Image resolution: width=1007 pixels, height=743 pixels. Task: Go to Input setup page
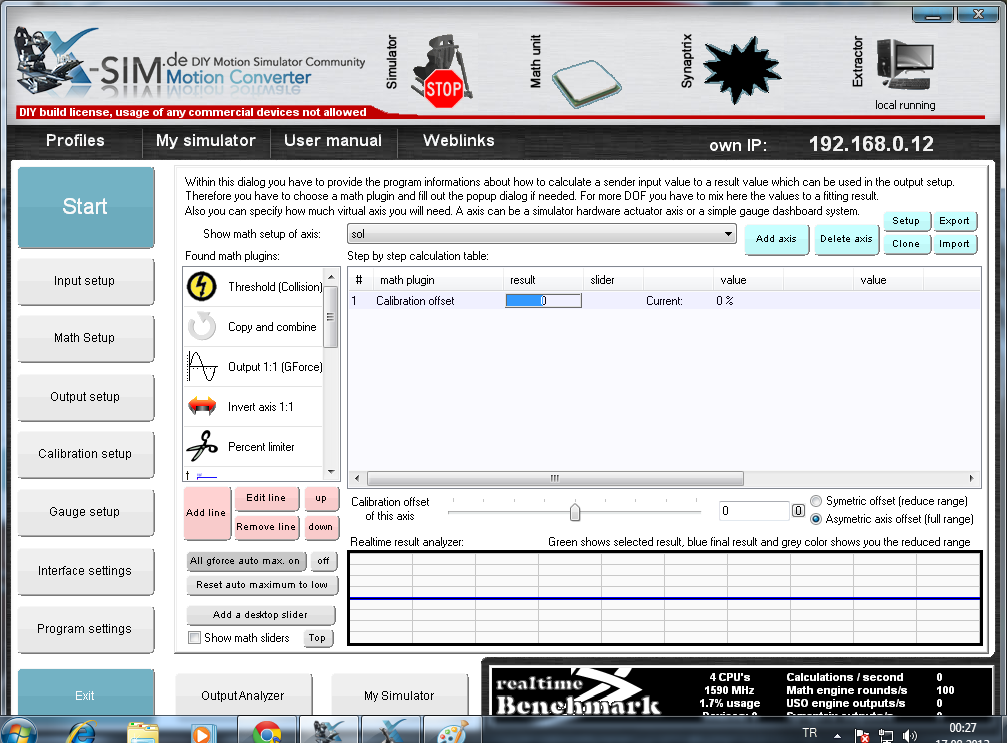pos(85,281)
